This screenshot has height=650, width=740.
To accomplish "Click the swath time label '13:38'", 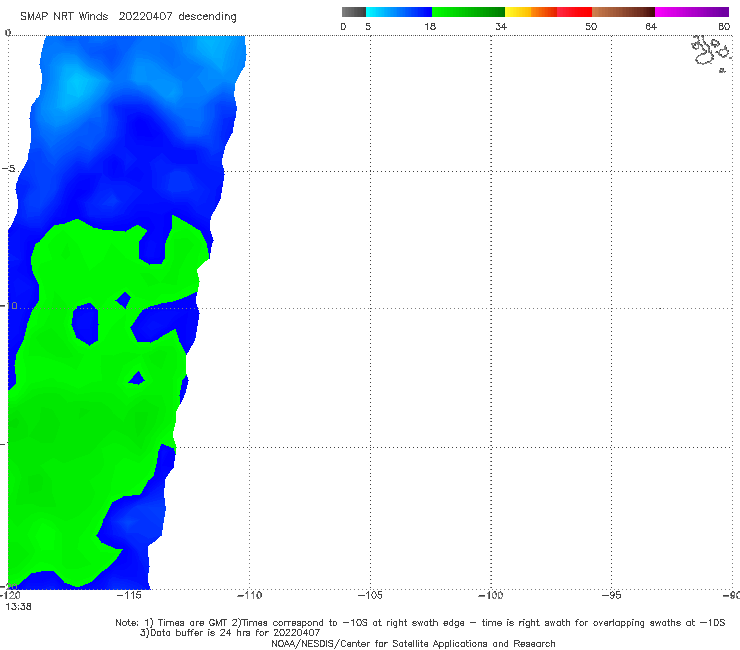I will (18, 607).
